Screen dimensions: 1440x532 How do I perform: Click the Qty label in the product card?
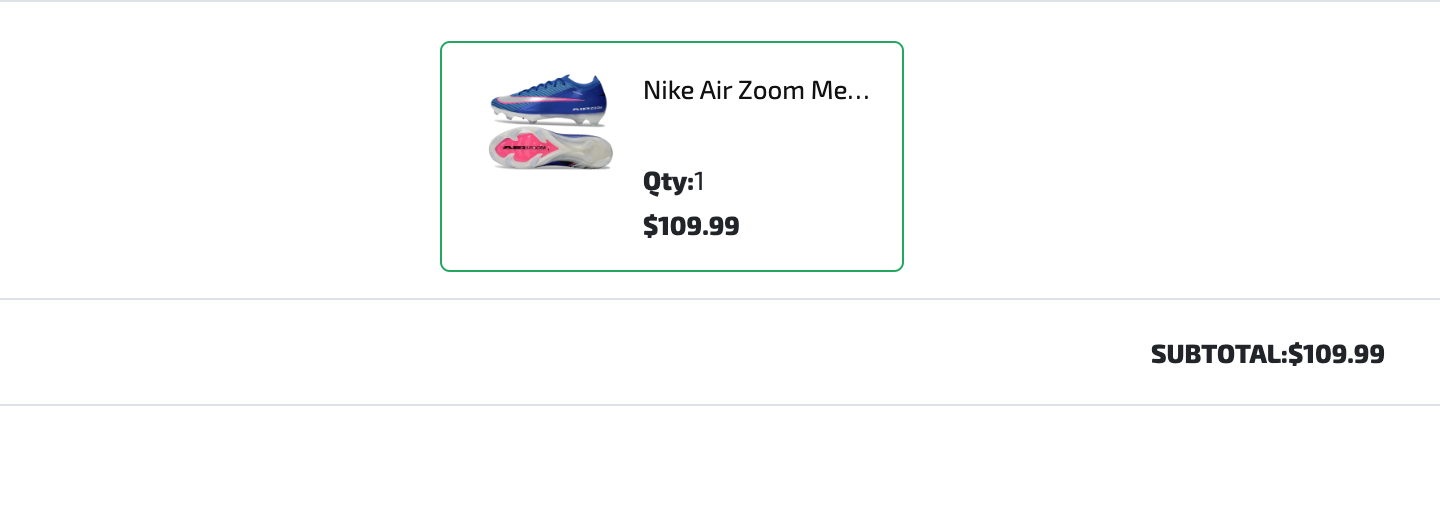coord(668,182)
